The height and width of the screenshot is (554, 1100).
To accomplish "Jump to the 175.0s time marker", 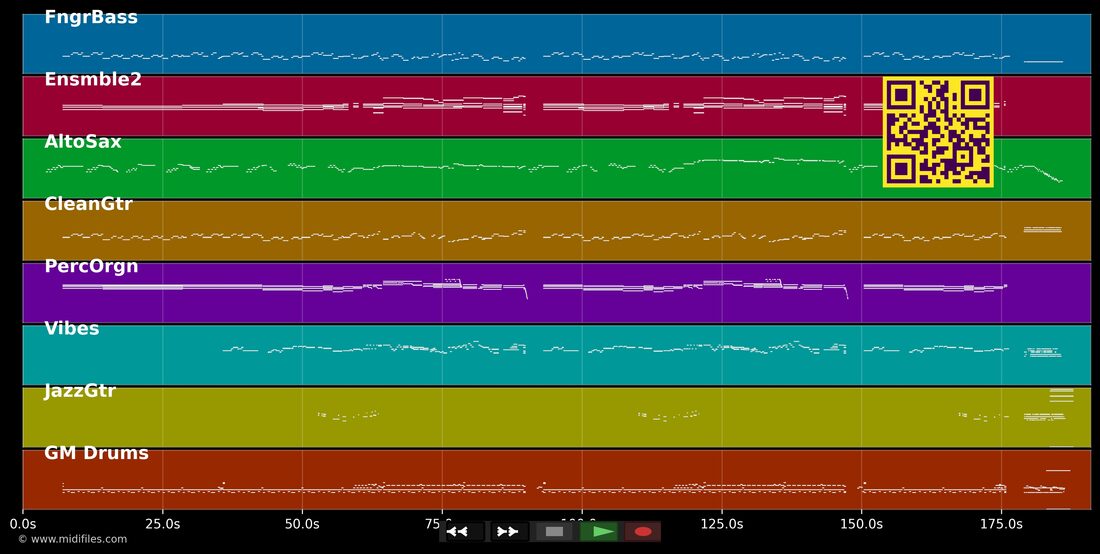I will [1001, 524].
